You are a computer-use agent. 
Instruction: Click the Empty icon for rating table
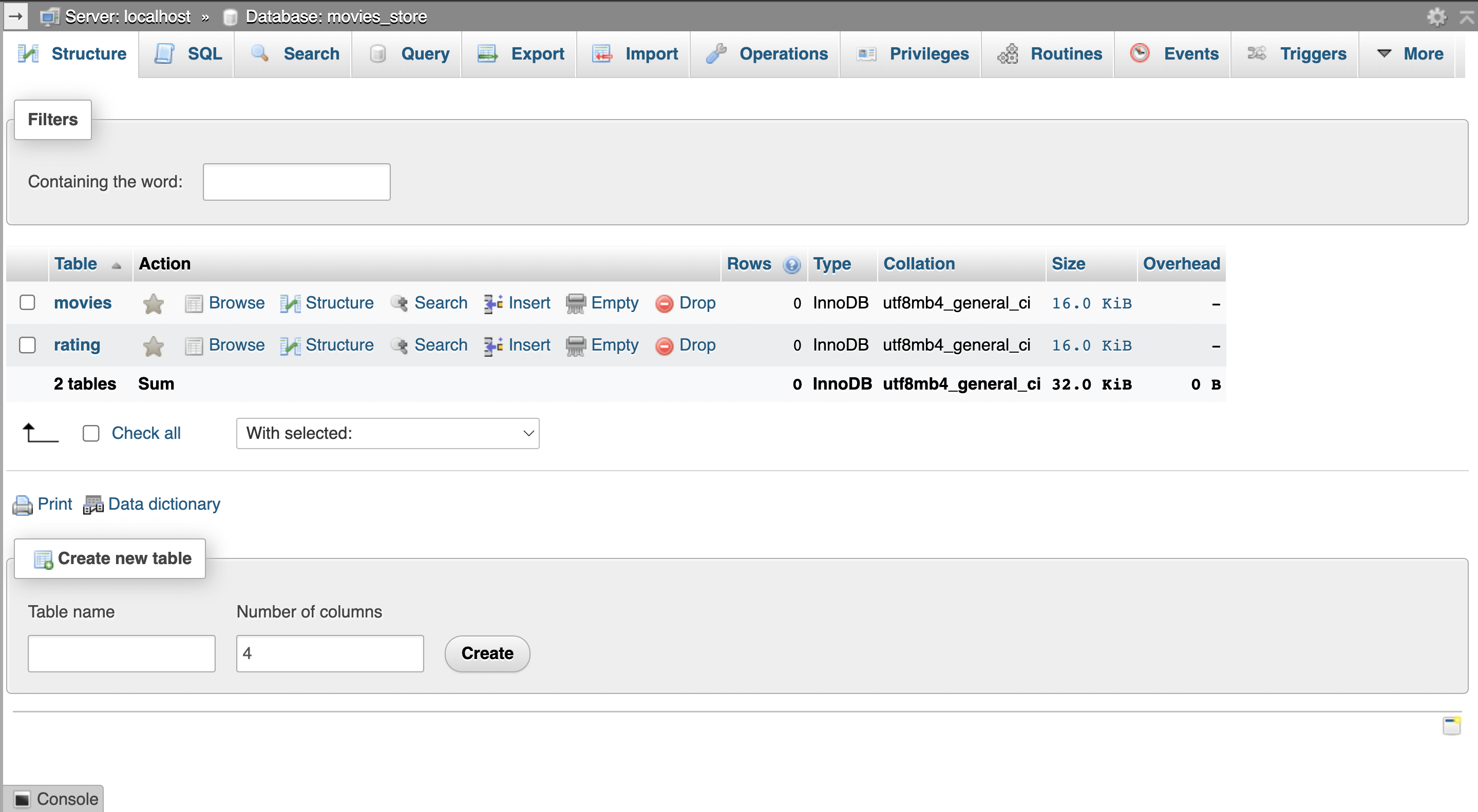(576, 346)
